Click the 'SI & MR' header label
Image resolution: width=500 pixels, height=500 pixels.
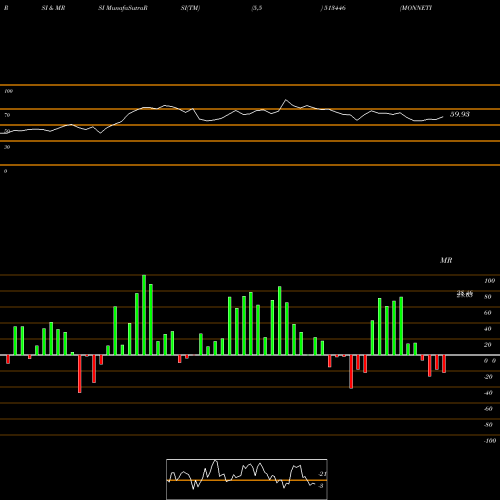[x=53, y=8]
